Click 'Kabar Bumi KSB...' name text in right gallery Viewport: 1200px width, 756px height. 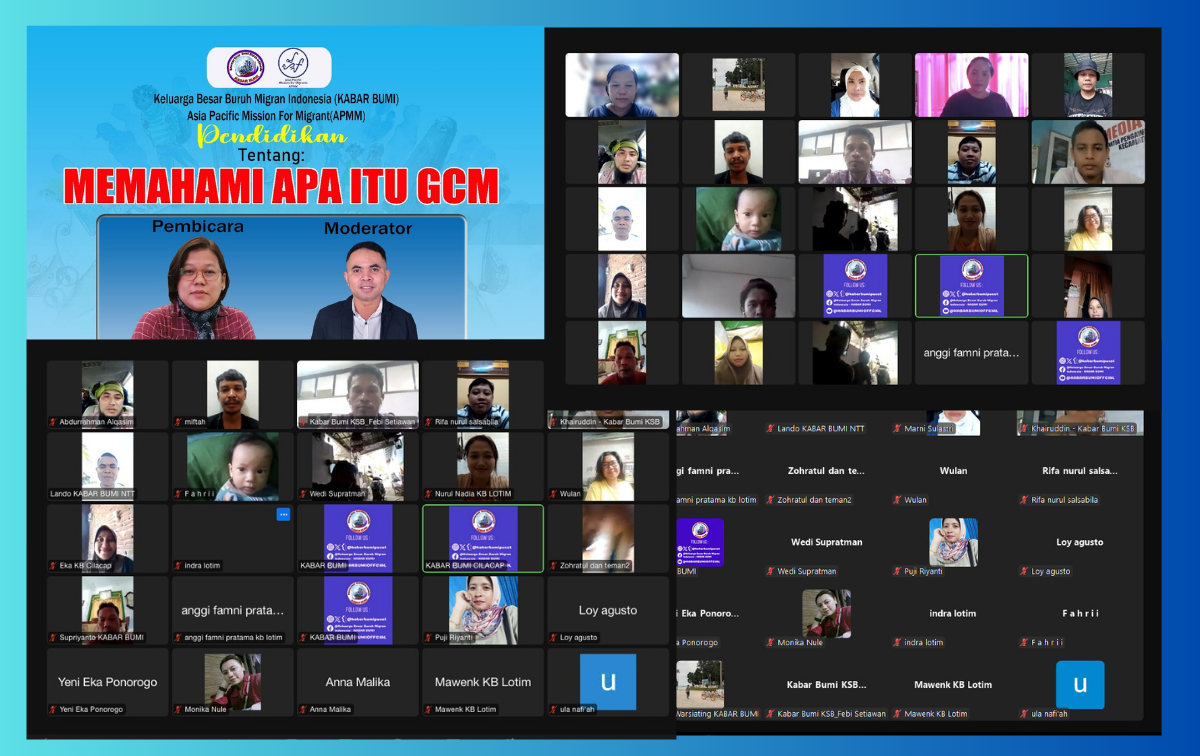click(826, 685)
